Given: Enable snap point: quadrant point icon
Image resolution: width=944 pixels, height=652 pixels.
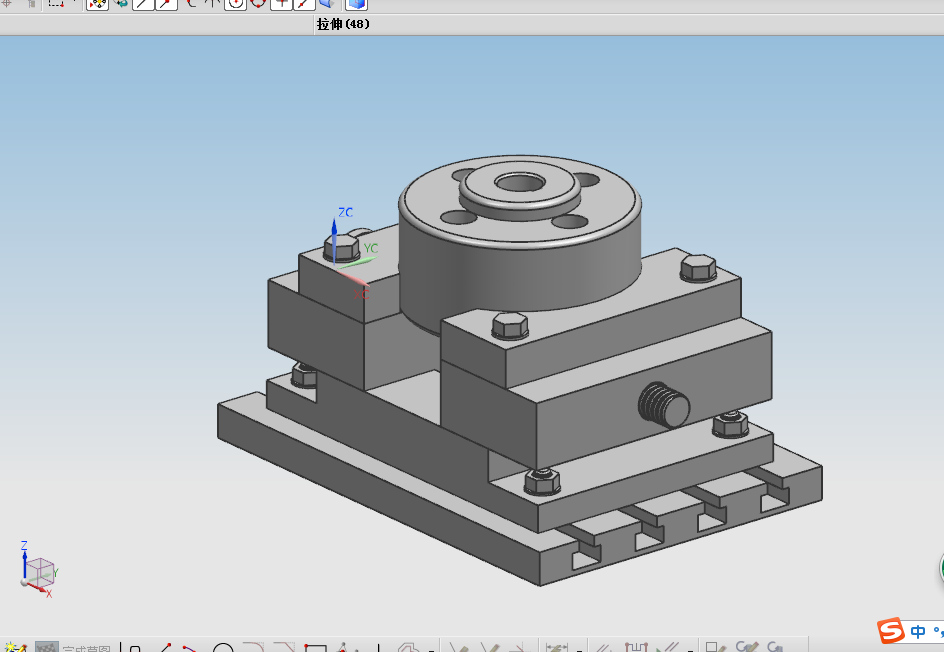Looking at the screenshot, I should (x=258, y=4).
